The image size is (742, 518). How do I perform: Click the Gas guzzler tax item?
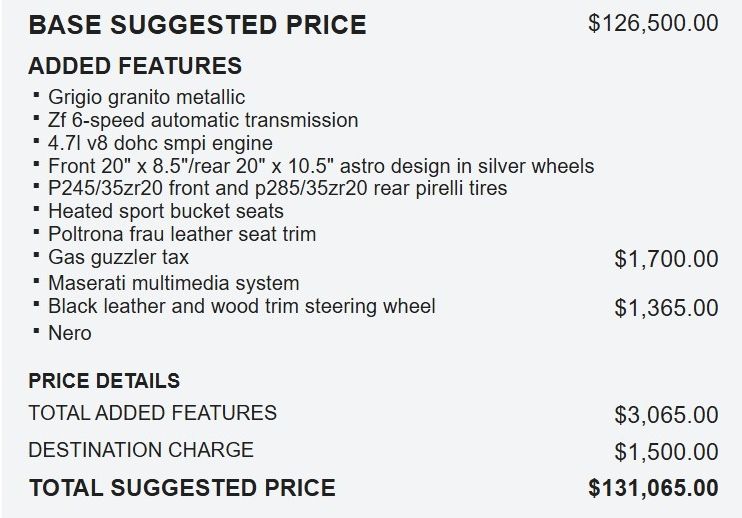click(118, 257)
